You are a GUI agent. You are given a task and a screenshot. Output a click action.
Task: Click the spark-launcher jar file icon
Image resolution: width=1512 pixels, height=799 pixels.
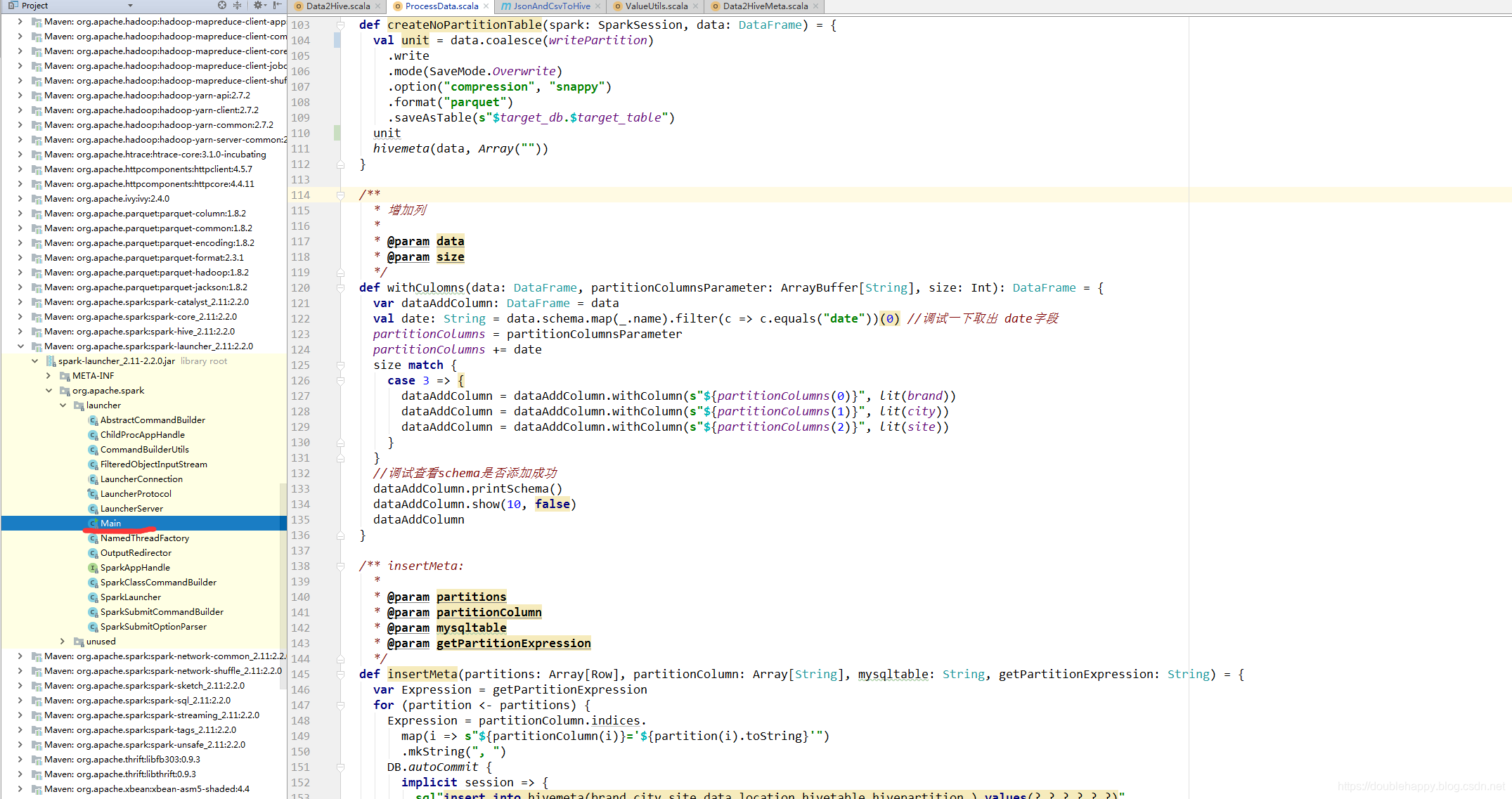51,361
